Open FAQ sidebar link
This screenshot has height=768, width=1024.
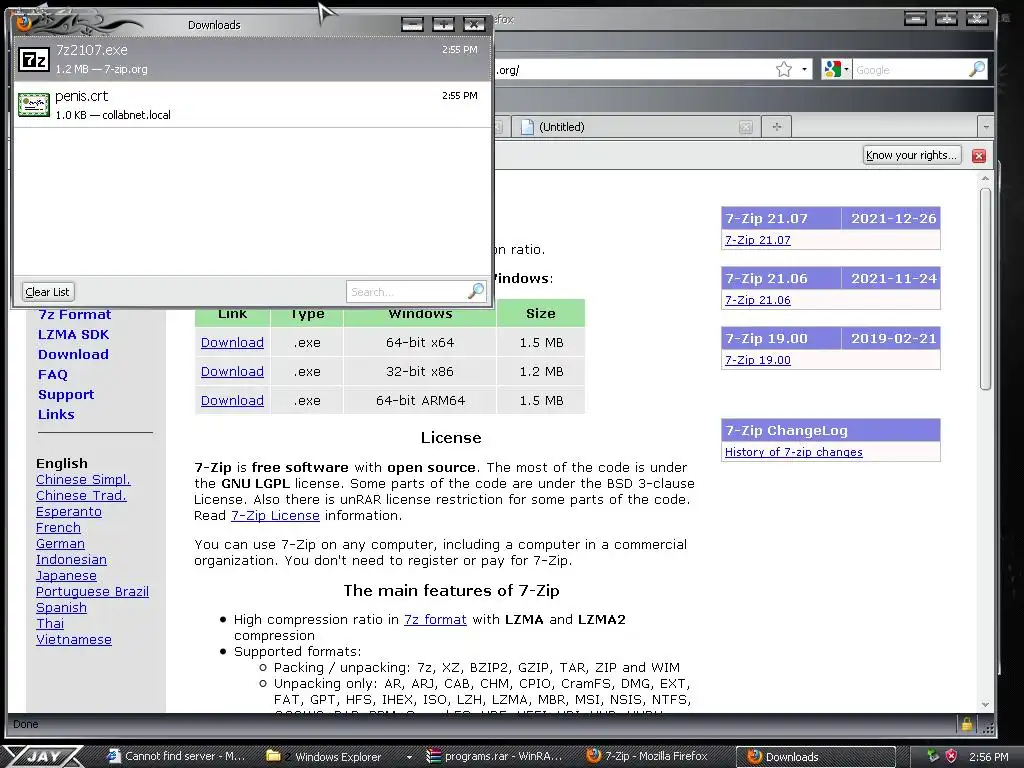[53, 374]
